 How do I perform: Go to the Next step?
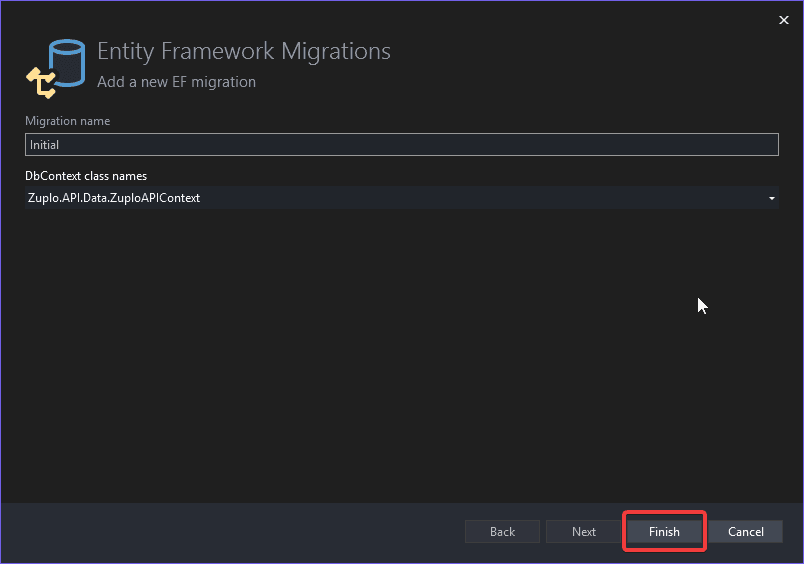584,532
